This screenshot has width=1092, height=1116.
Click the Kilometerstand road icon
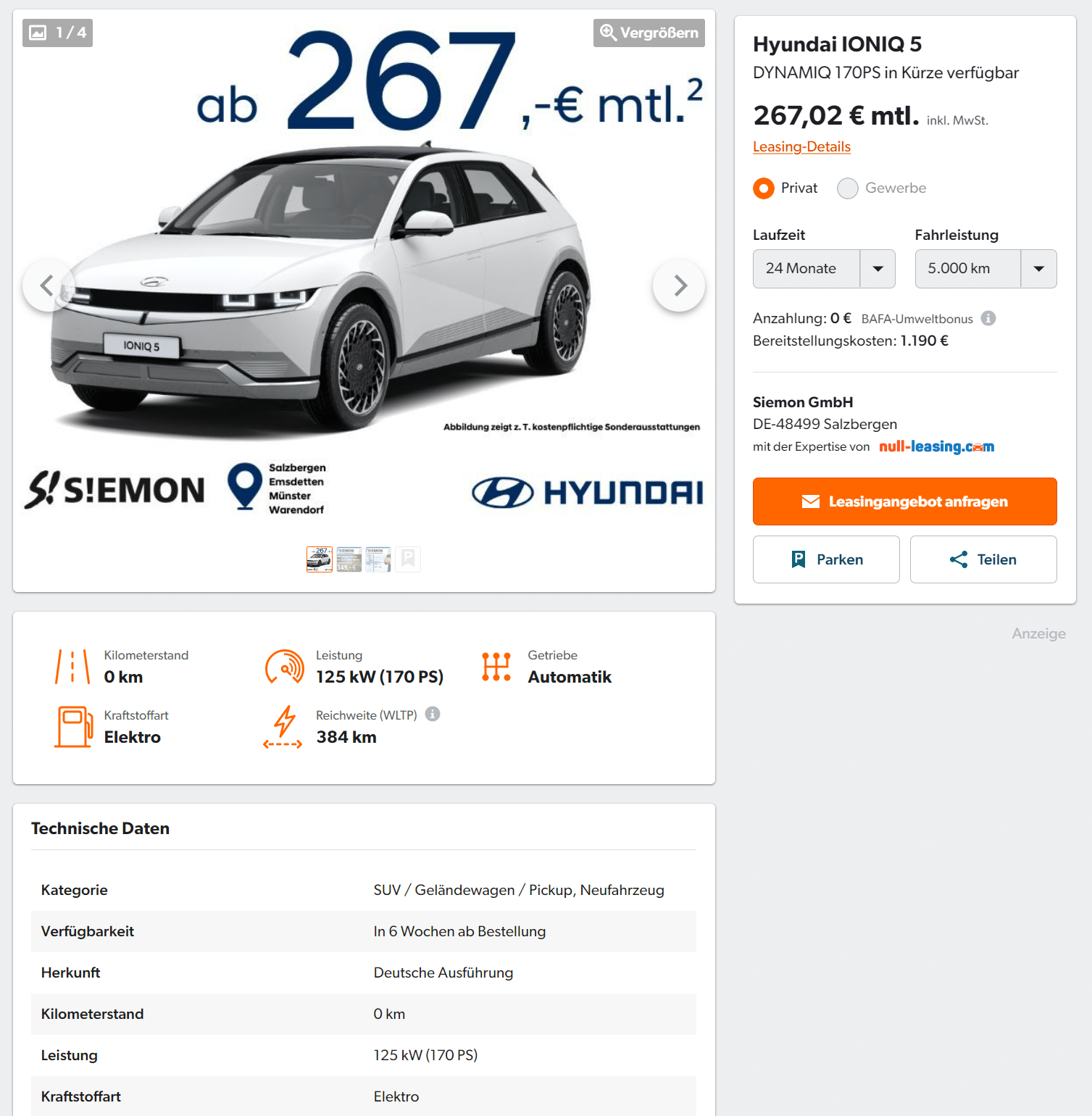[x=72, y=667]
